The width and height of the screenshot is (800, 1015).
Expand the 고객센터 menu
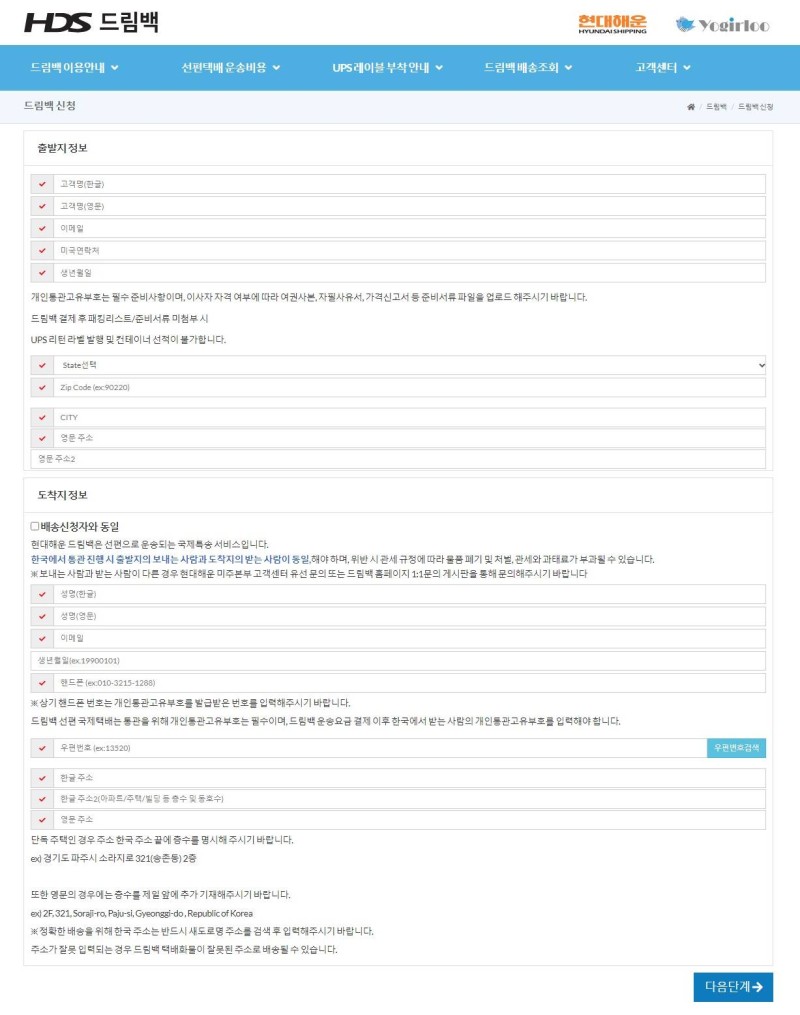[663, 67]
